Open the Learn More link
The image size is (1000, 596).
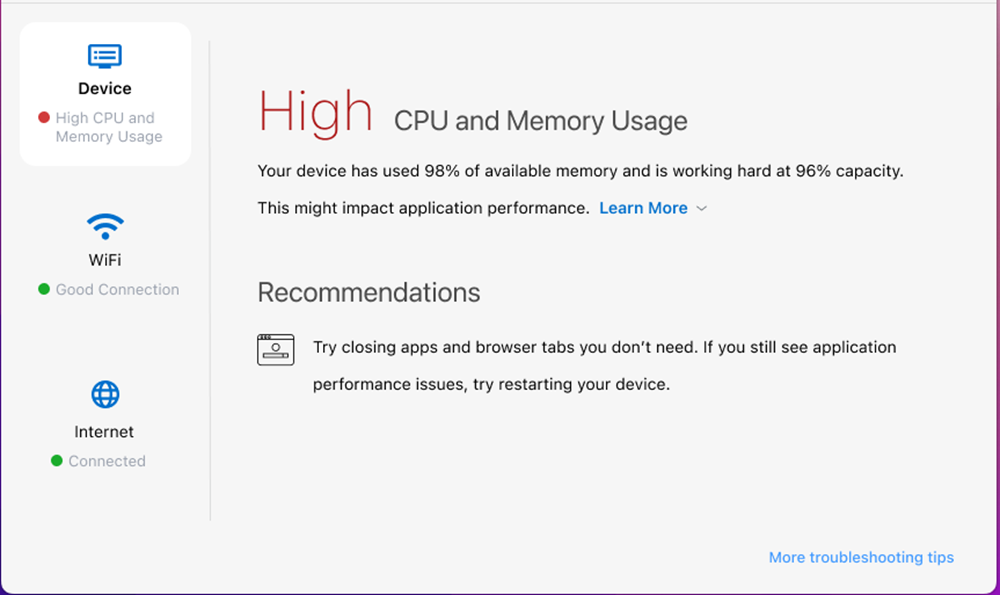point(643,208)
